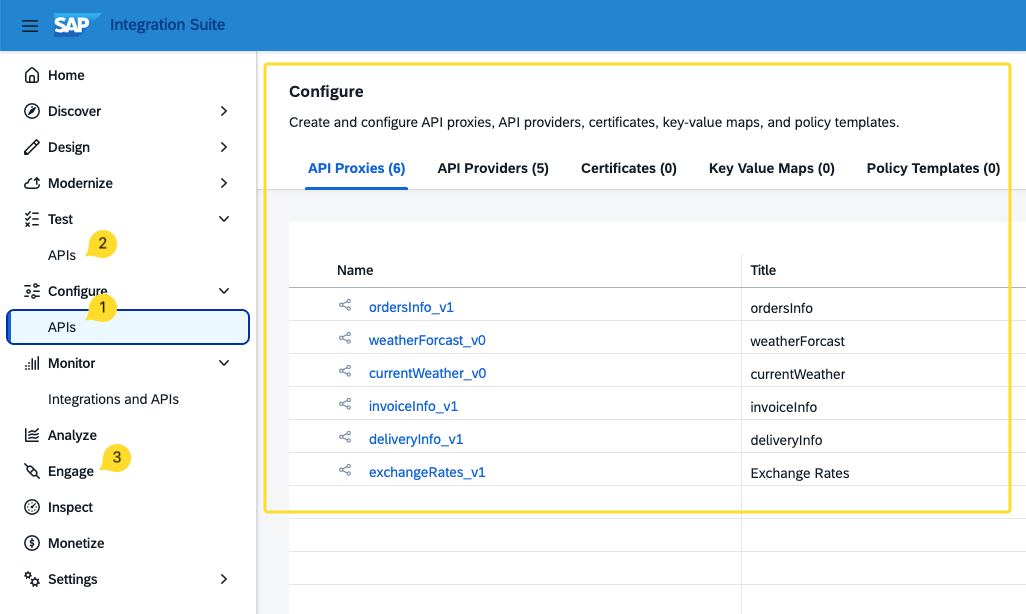This screenshot has height=614, width=1026.
Task: Click the Monetize dollar icon
Action: [x=31, y=543]
